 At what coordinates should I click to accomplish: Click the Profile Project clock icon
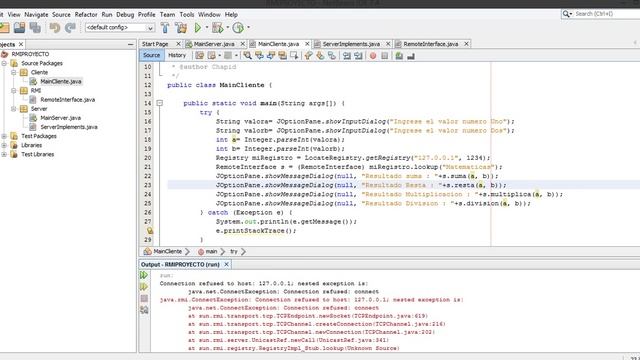(238, 27)
